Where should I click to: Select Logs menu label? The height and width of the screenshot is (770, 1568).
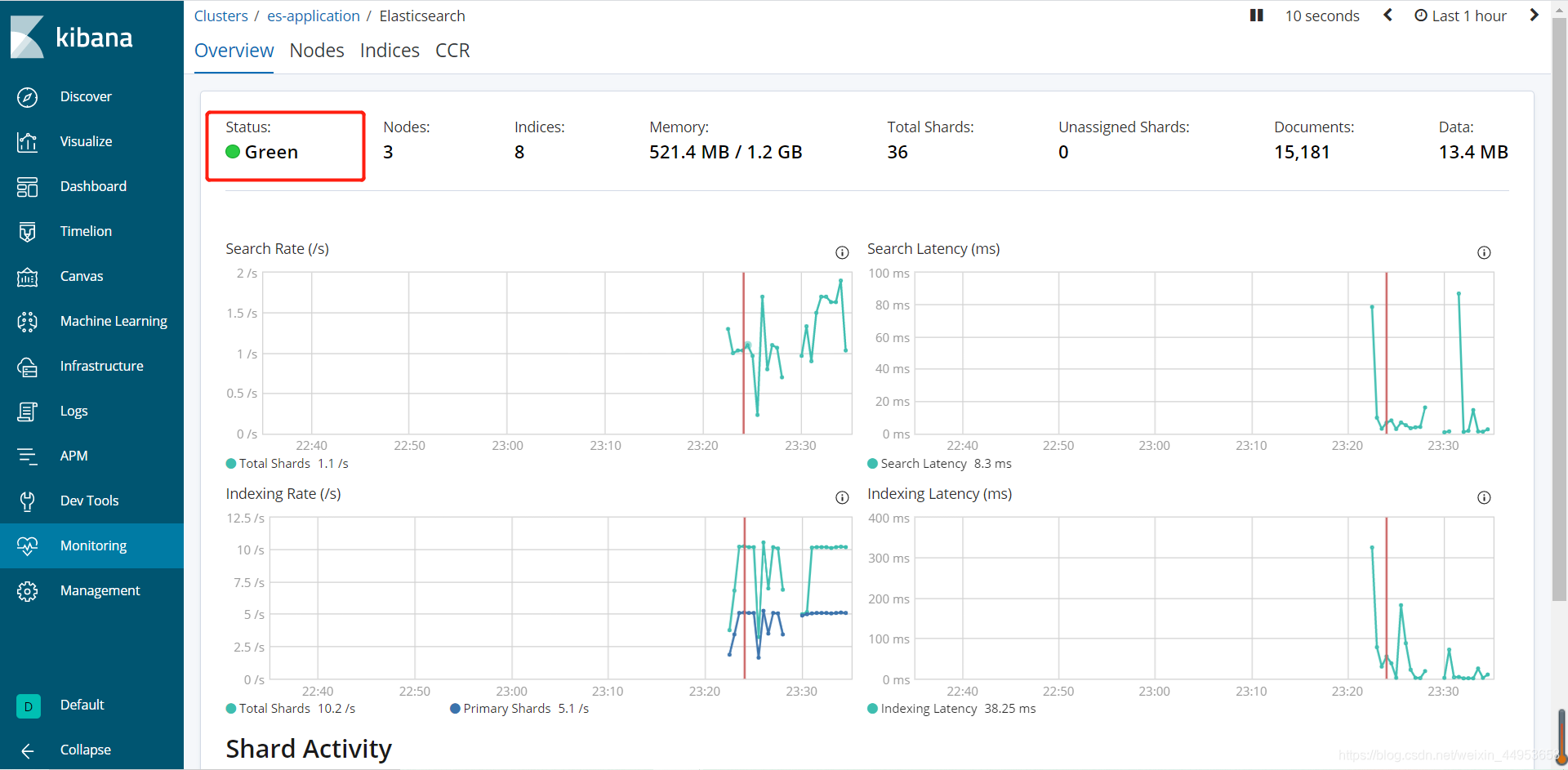tap(73, 412)
